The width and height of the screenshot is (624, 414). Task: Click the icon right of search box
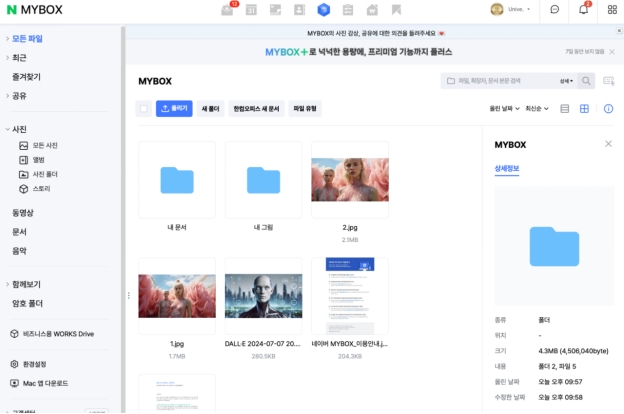coord(609,81)
